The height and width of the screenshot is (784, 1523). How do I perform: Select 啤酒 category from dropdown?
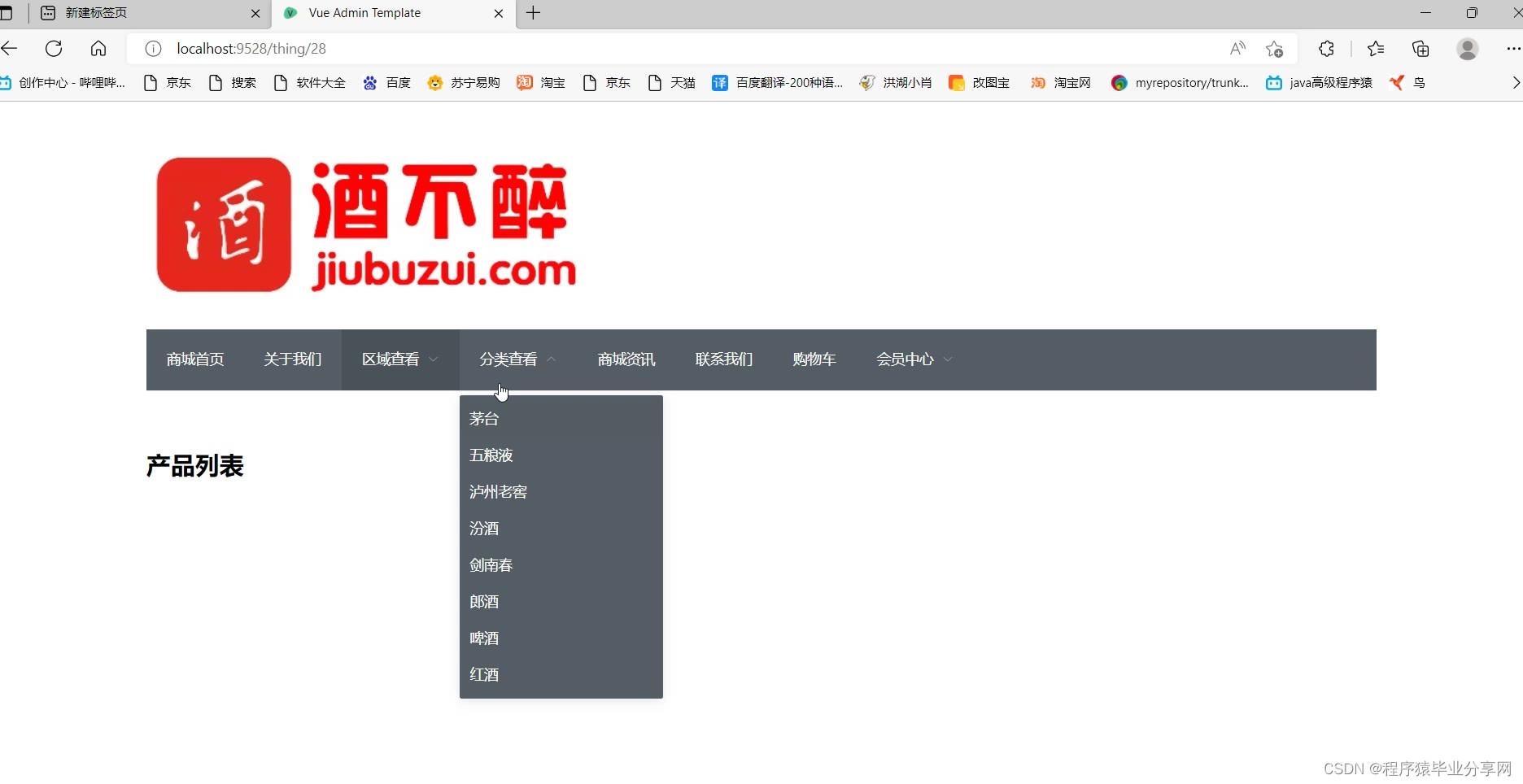[561, 638]
